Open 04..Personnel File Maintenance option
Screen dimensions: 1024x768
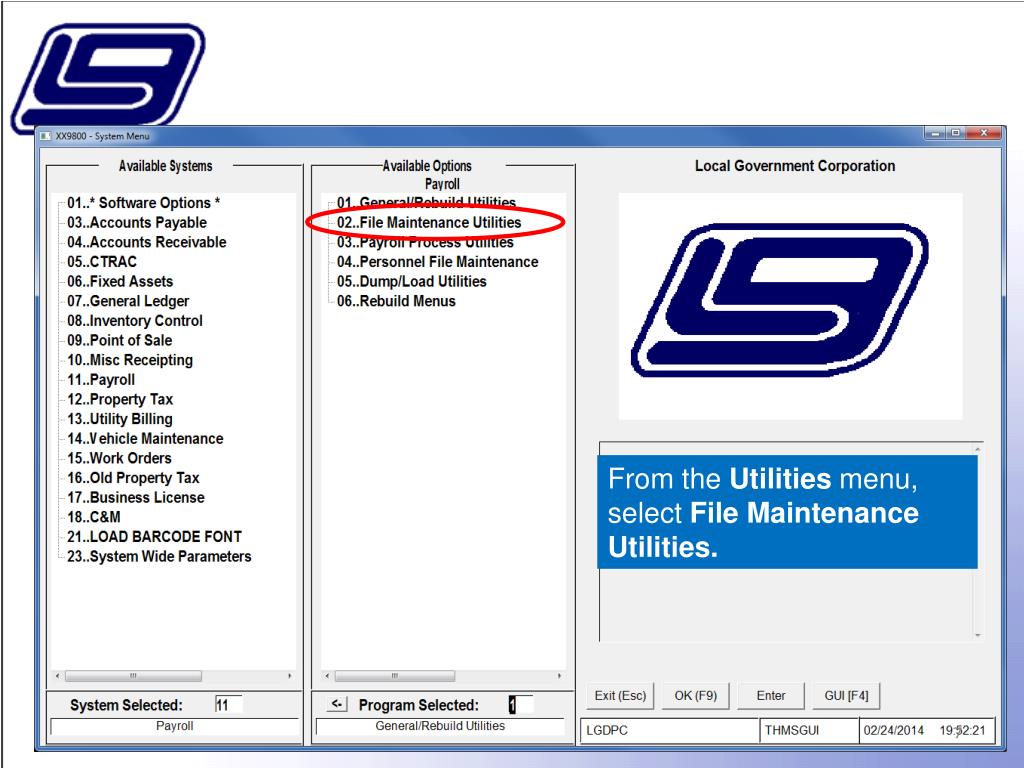pos(438,262)
